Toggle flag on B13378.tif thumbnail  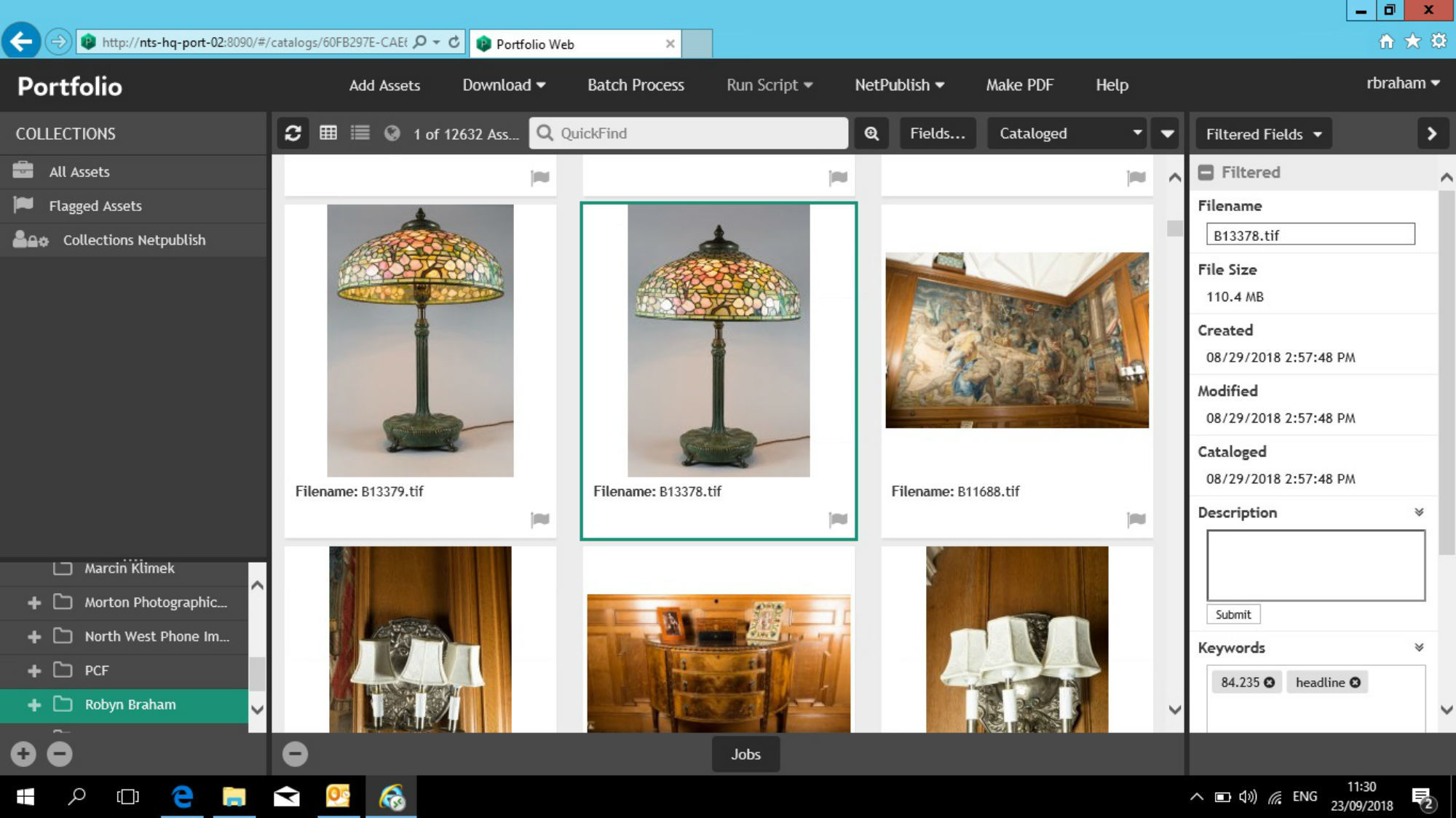pos(838,520)
